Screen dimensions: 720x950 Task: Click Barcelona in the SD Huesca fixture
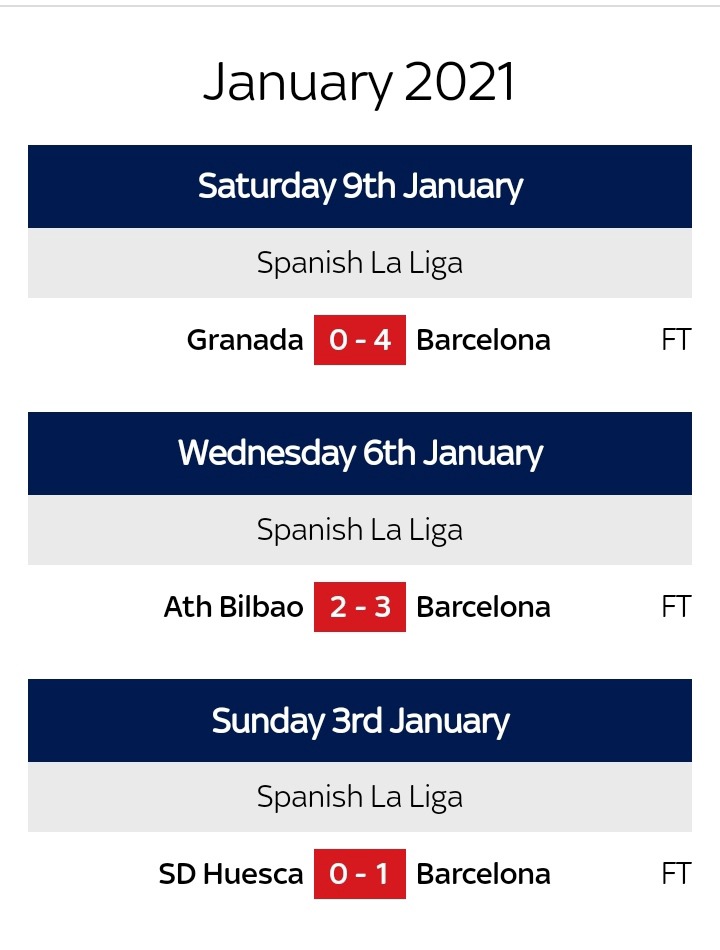(x=483, y=874)
